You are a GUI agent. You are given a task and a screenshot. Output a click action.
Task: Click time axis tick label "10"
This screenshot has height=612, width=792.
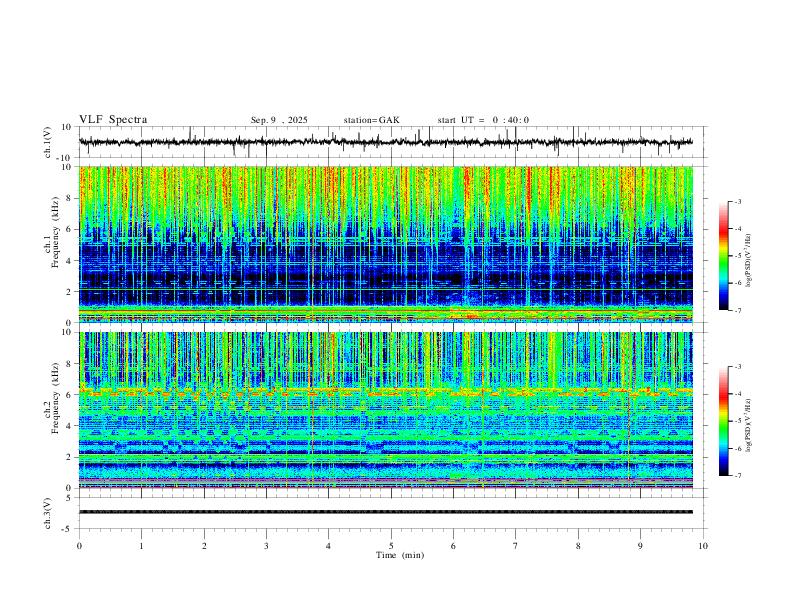(x=703, y=546)
